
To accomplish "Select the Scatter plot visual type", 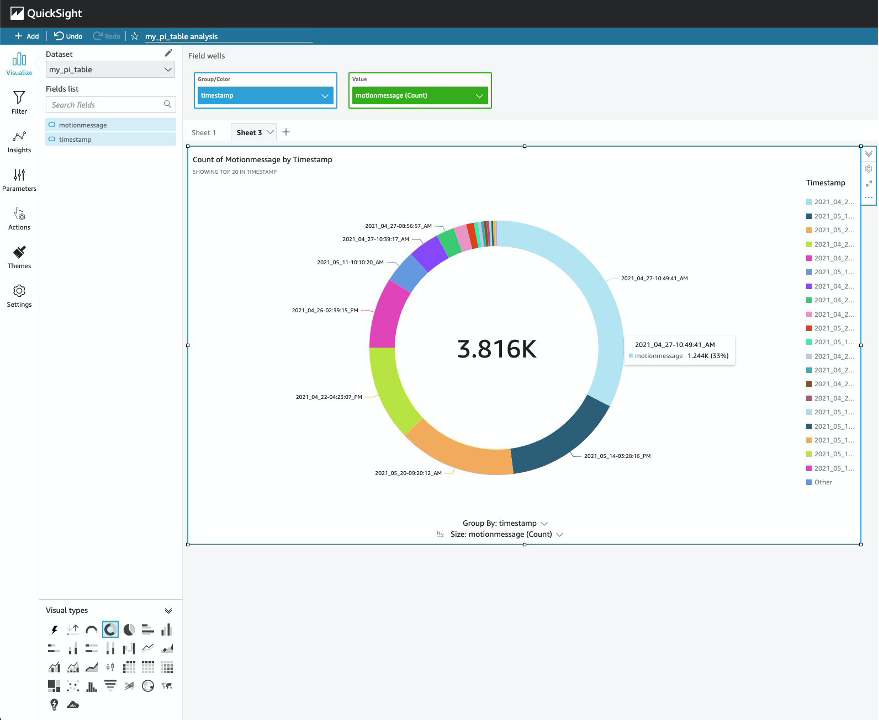I will pyautogui.click(x=73, y=686).
